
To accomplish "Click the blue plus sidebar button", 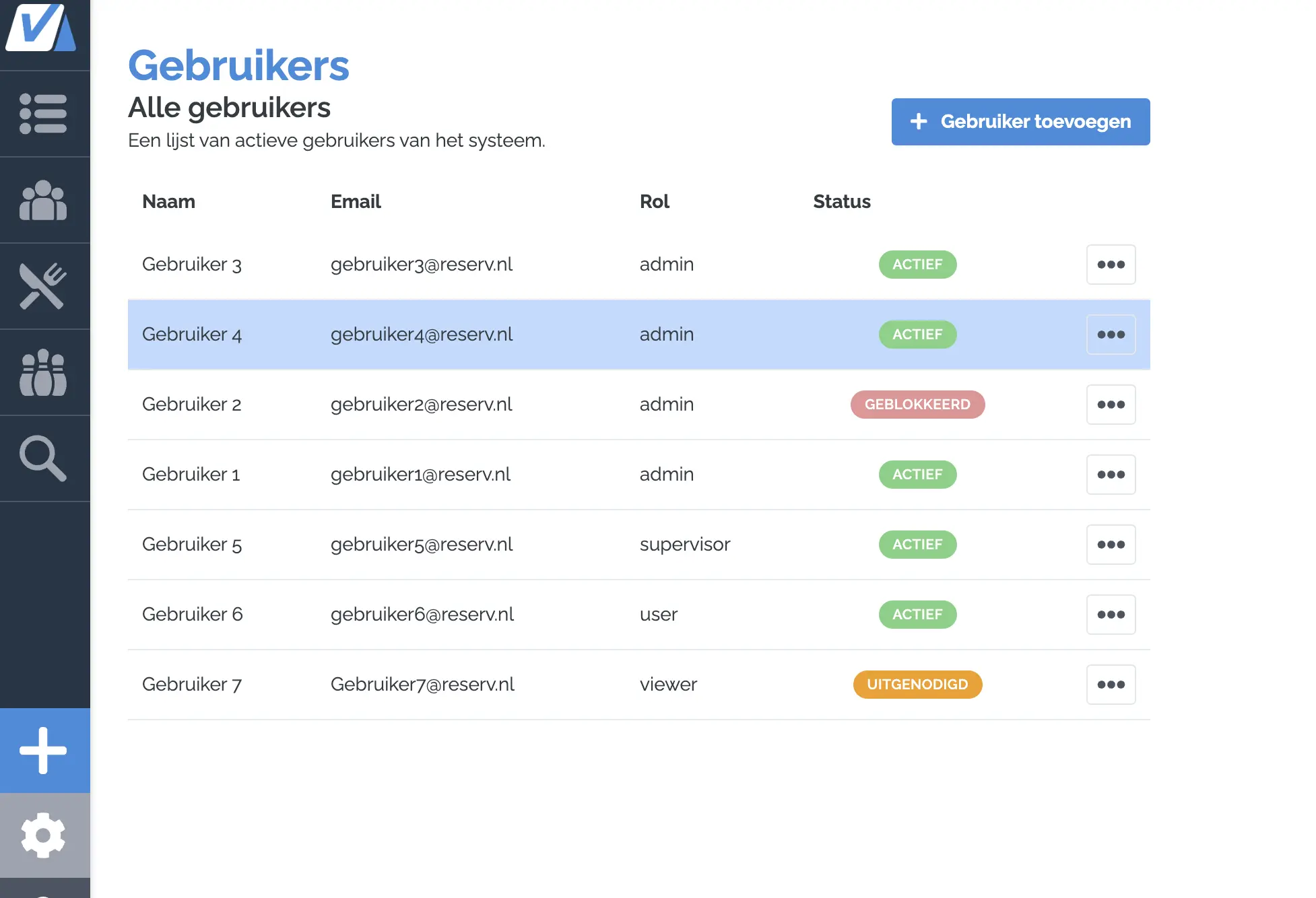I will (44, 751).
